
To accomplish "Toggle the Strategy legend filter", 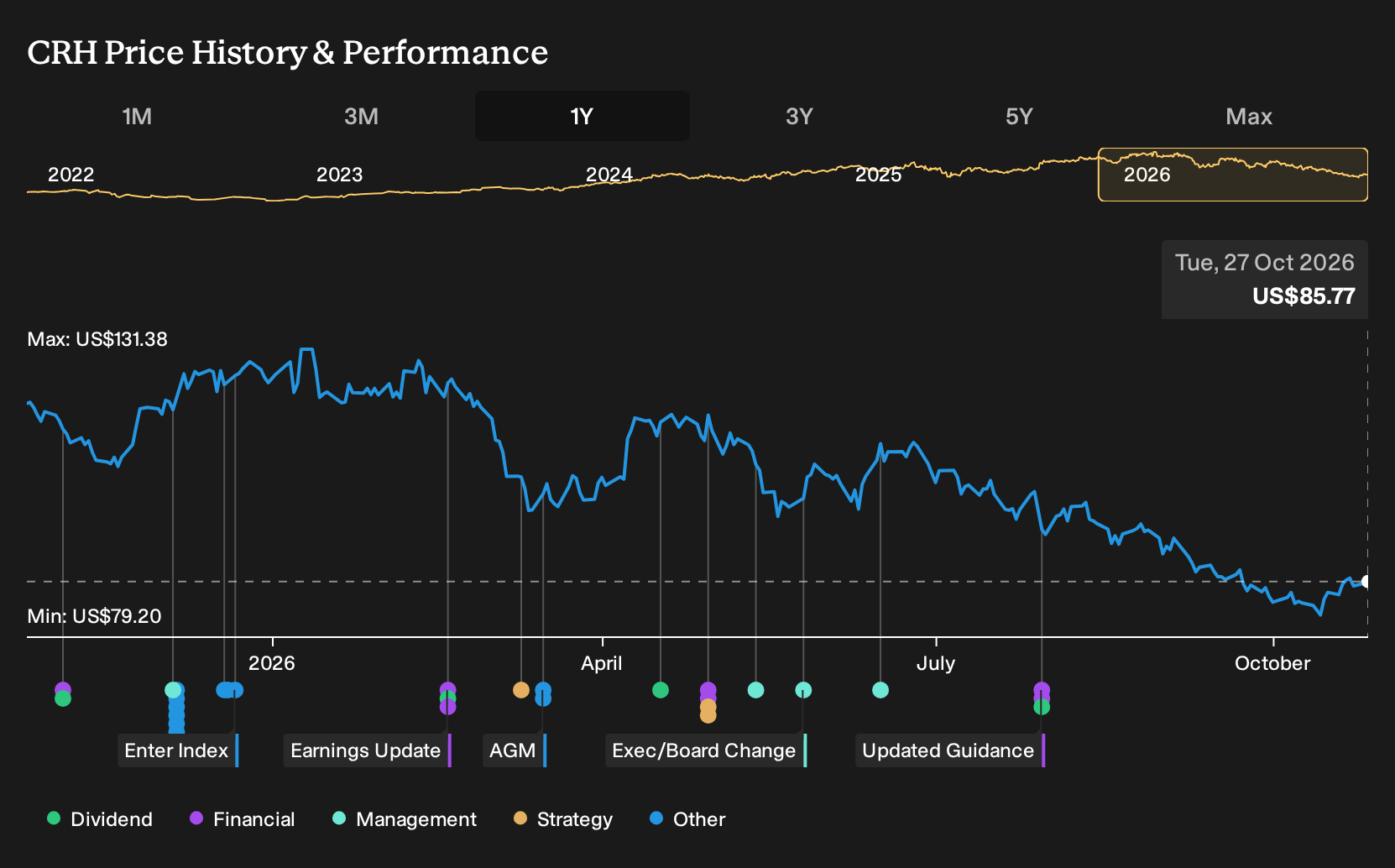I will [x=563, y=819].
